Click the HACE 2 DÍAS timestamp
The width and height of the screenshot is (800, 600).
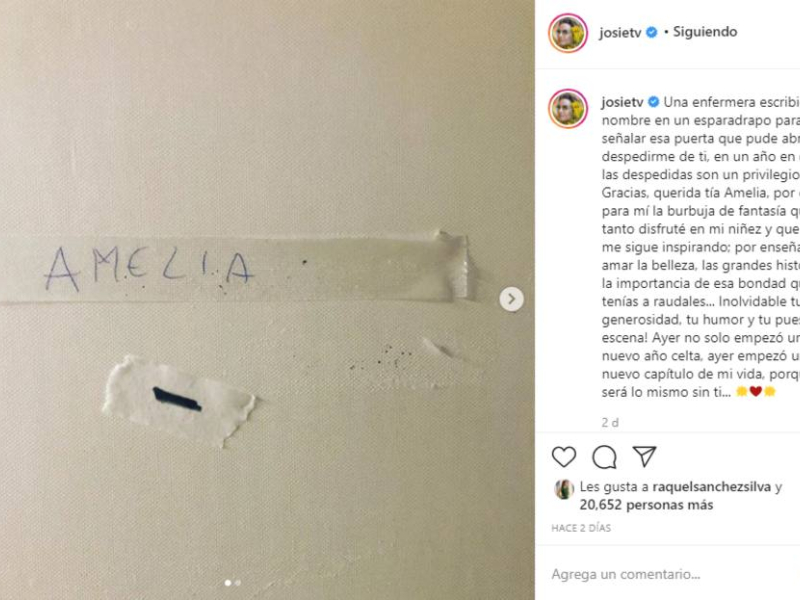[x=581, y=528]
